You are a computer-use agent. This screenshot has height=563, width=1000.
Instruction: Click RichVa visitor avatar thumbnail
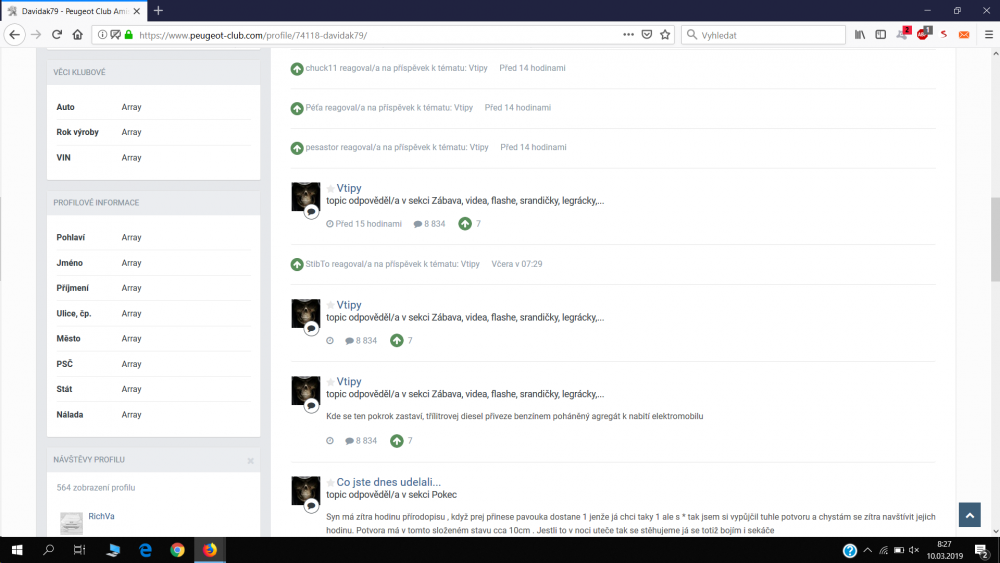point(71,523)
